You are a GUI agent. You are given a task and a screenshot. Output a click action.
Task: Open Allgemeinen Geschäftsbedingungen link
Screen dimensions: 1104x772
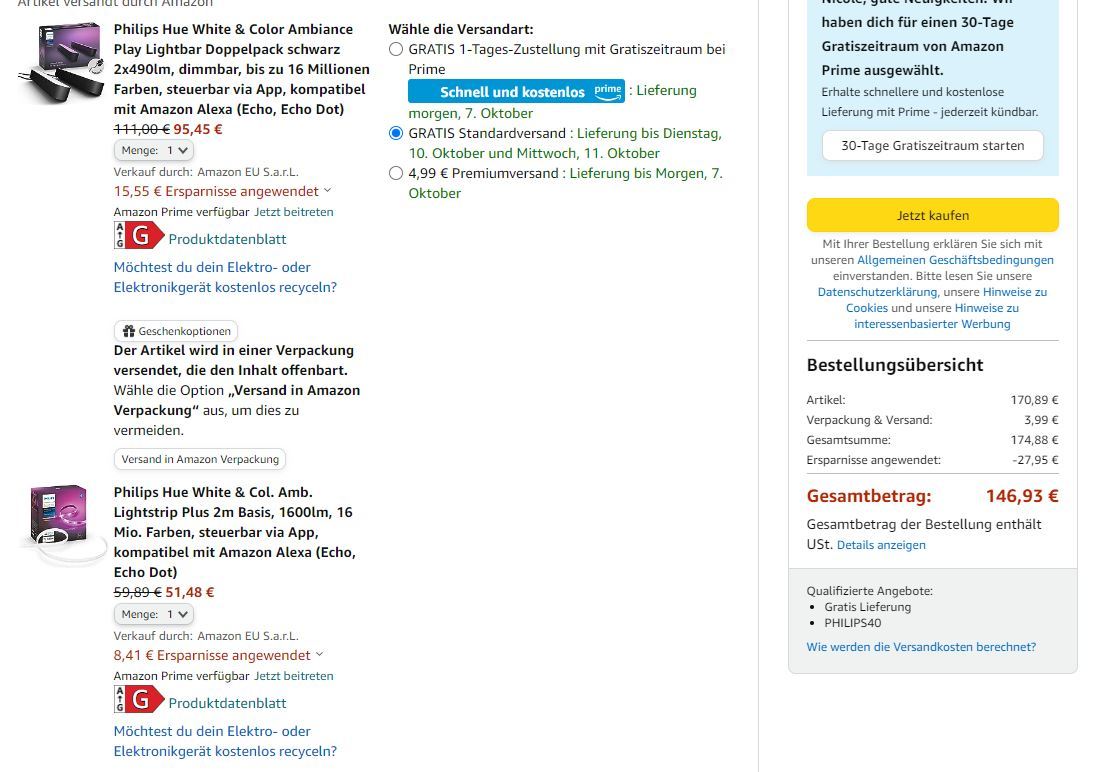coord(955,260)
